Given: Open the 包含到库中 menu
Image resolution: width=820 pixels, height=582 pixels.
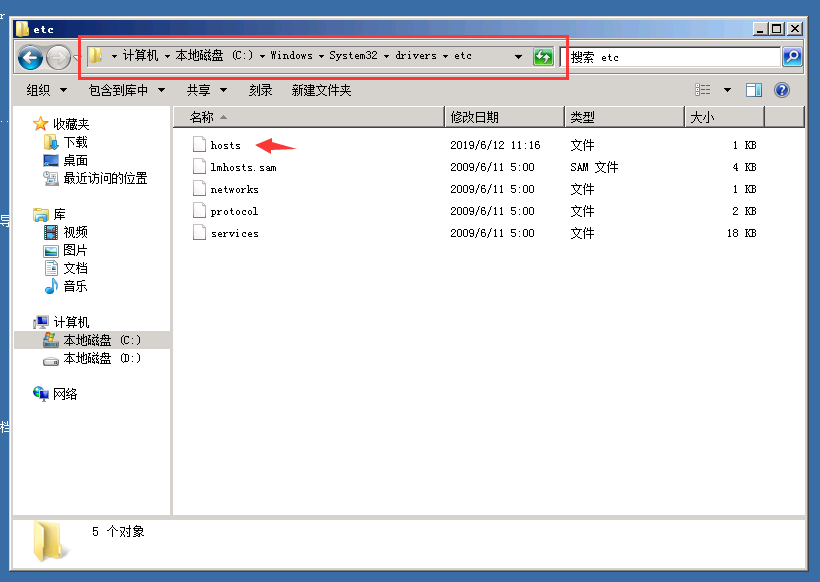Looking at the screenshot, I should (x=127, y=90).
